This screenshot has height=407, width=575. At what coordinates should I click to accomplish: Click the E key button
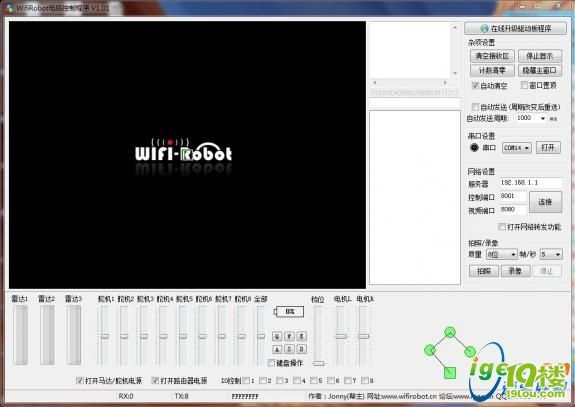tap(301, 336)
